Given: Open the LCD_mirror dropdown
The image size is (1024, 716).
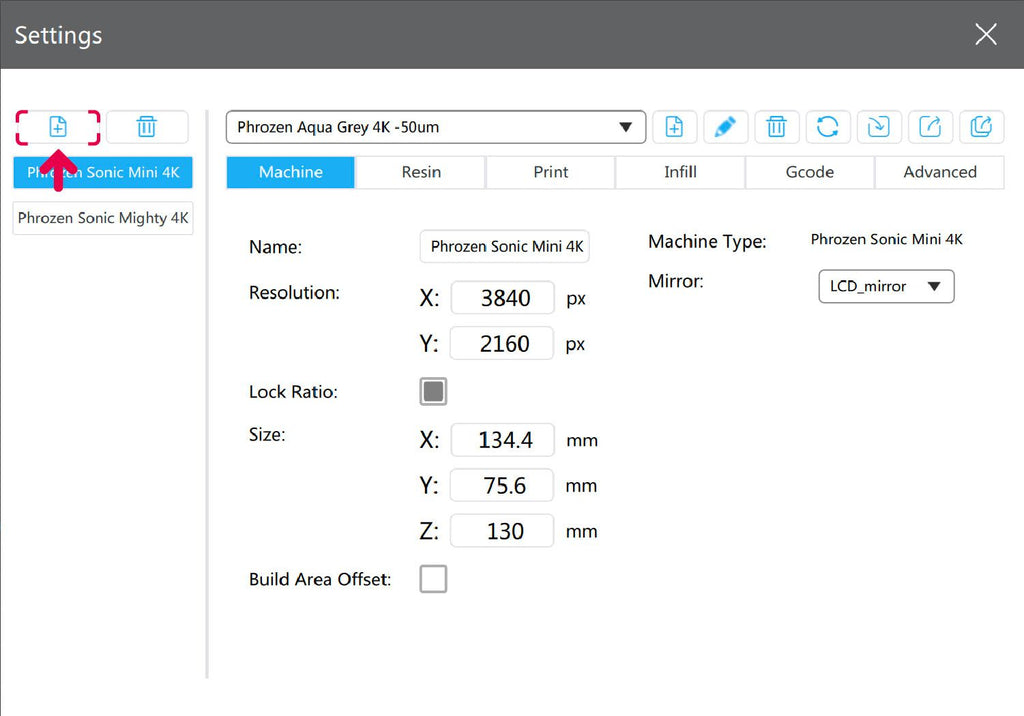Looking at the screenshot, I should [886, 286].
